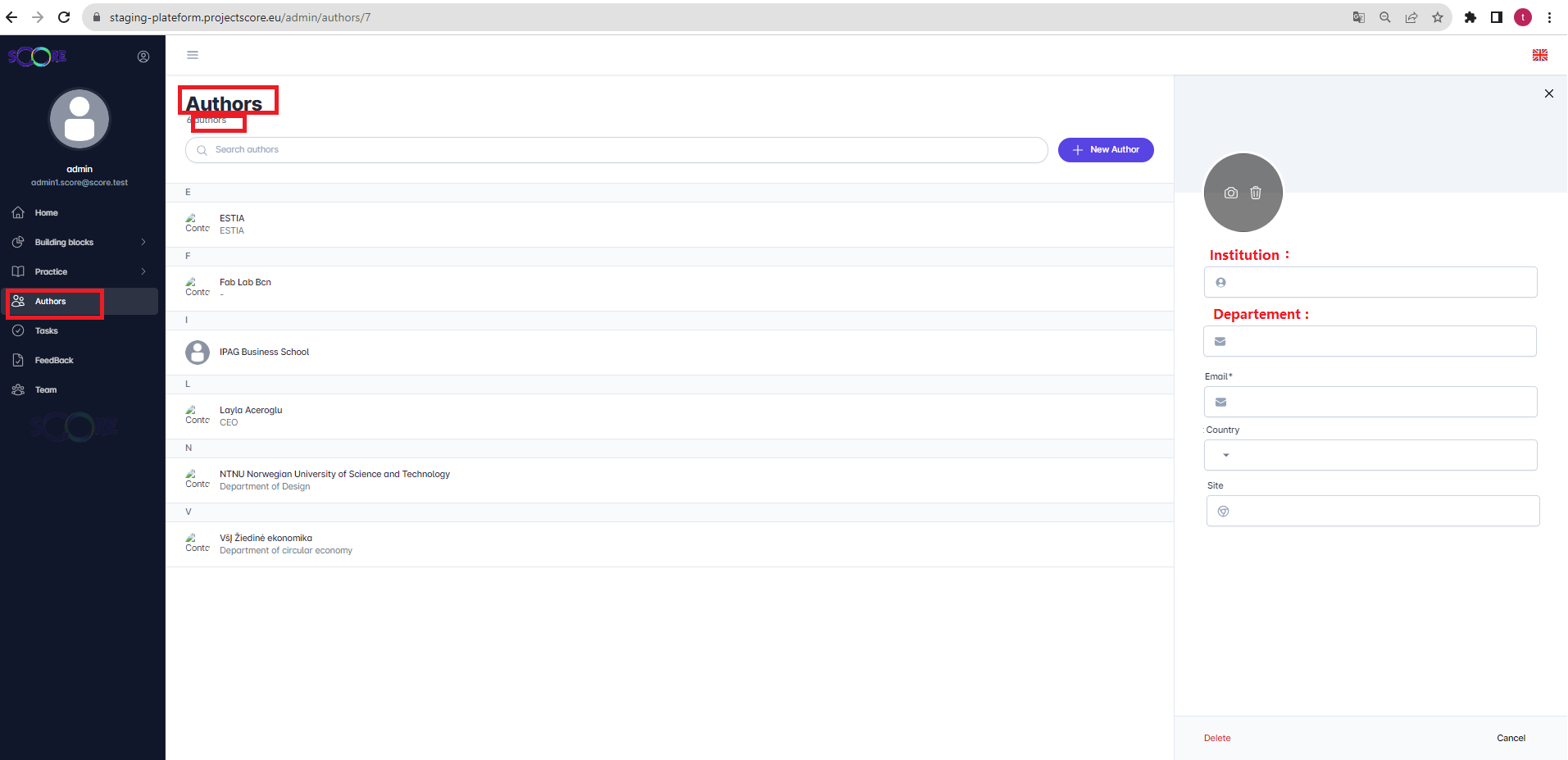Bookmark this page with star icon
The image size is (1568, 760).
coord(1437,17)
